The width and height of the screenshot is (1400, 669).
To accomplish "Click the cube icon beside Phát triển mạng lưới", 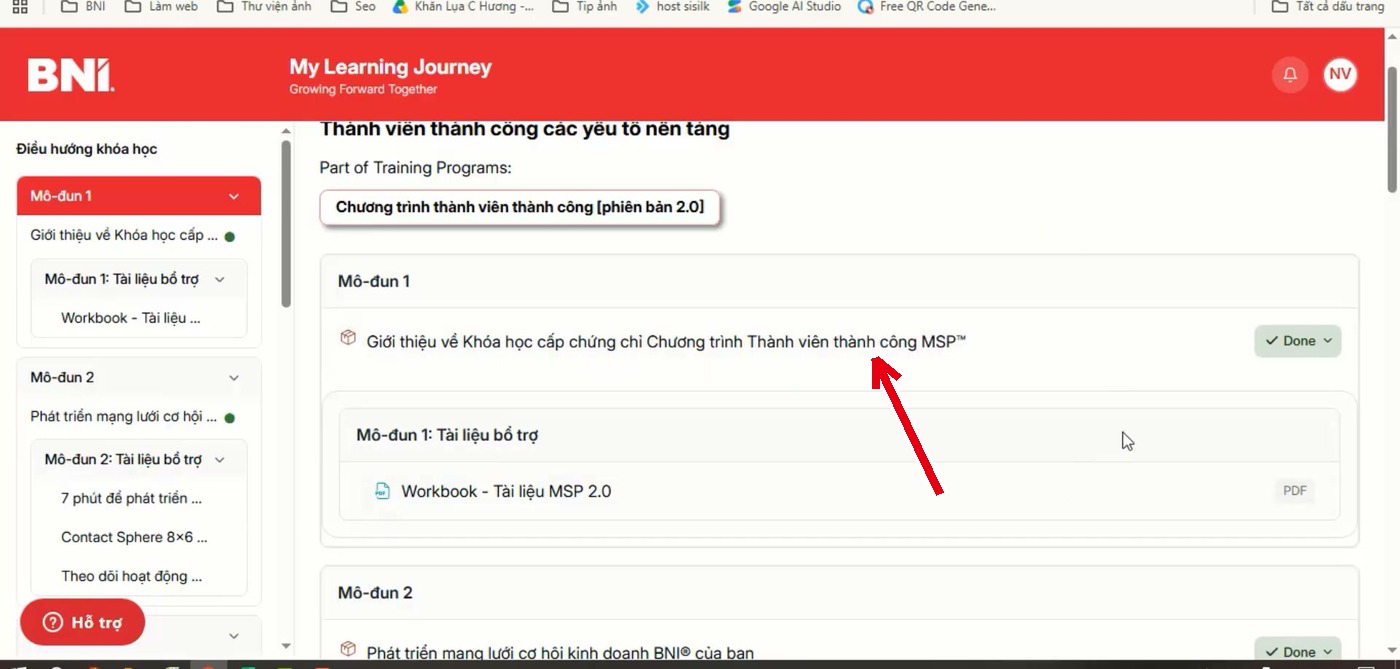I will coord(348,649).
